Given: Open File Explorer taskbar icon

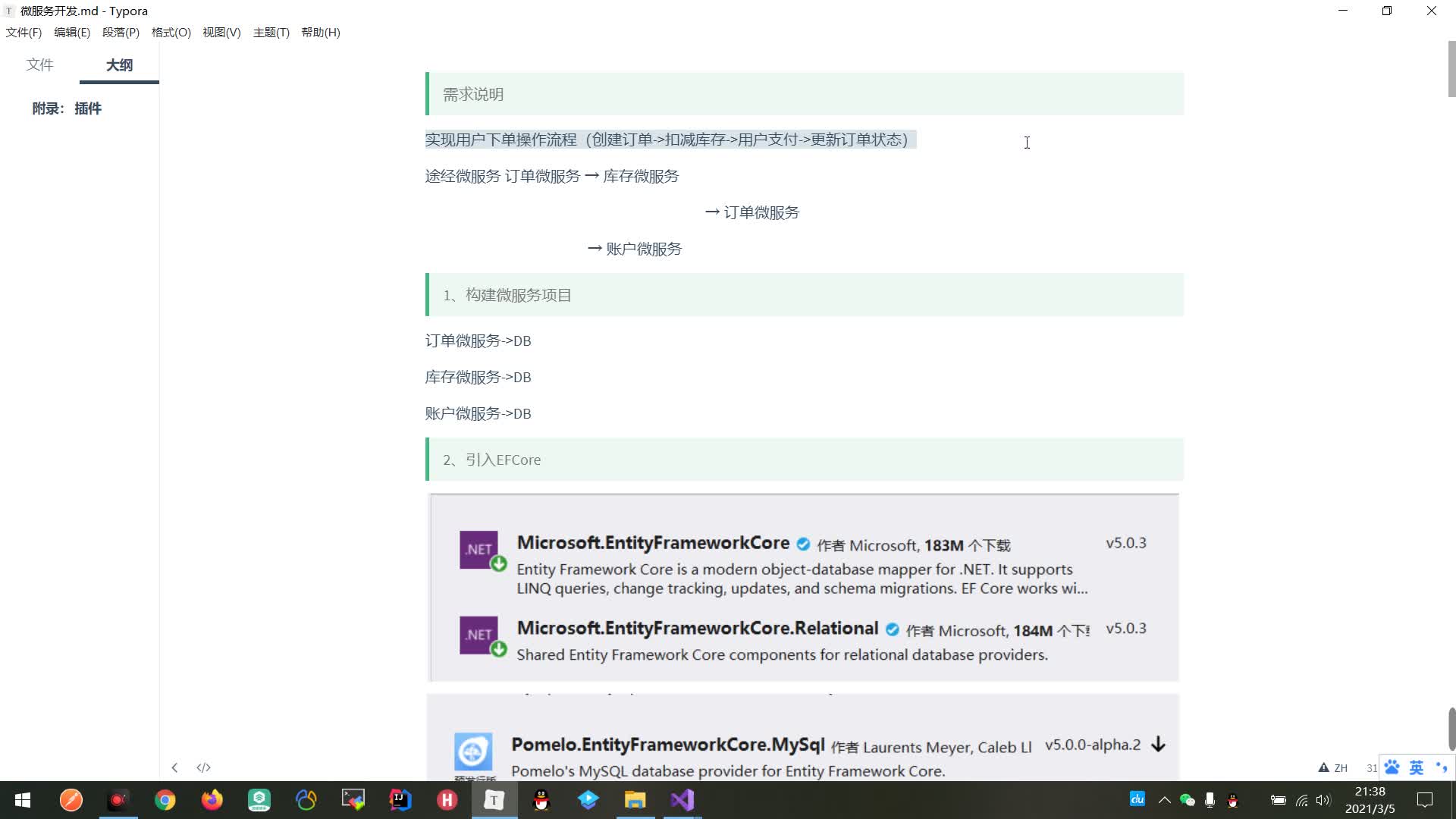Looking at the screenshot, I should 635,800.
